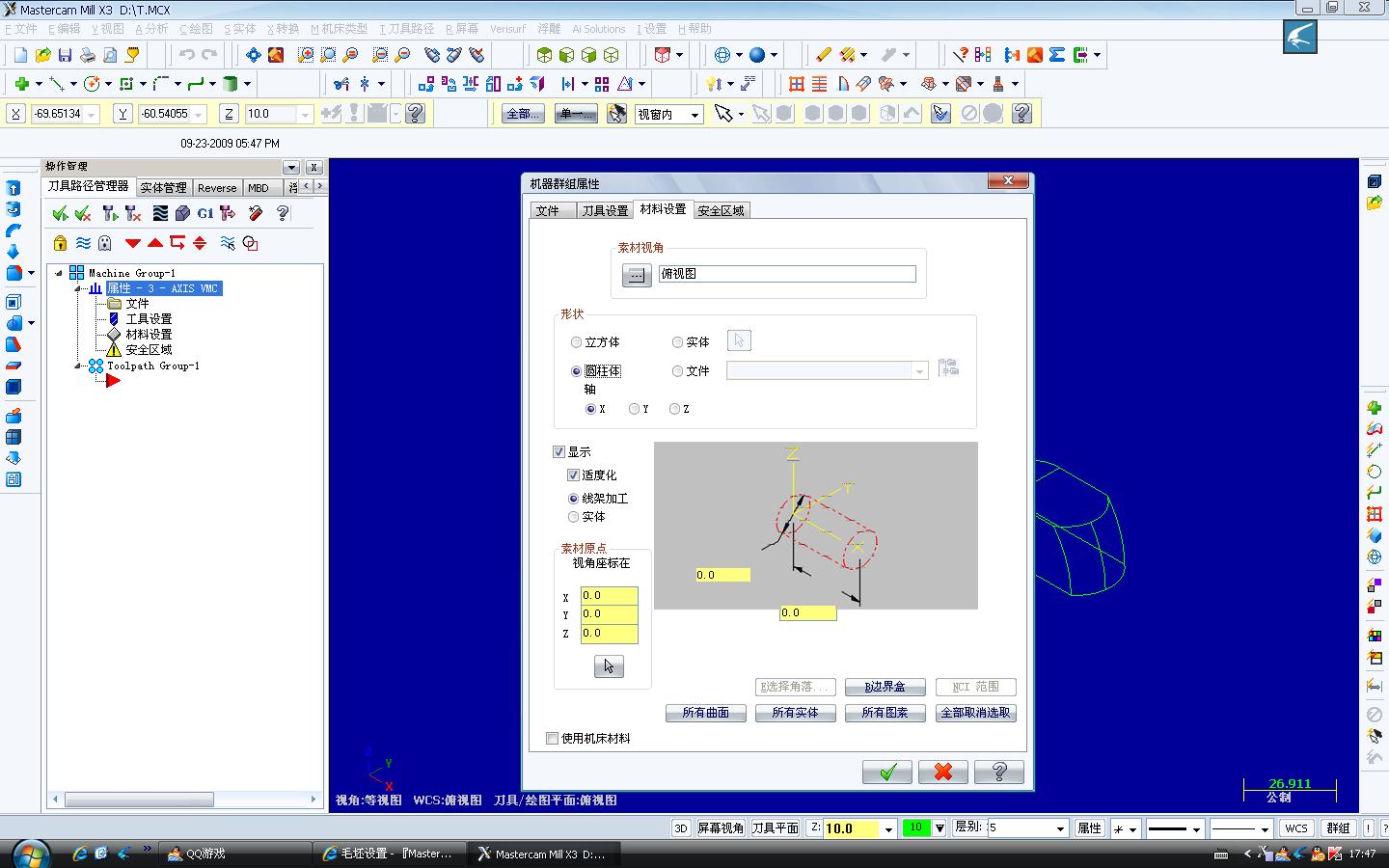
Task: Click the Repaint icon next to Fit
Action: [x=276, y=55]
